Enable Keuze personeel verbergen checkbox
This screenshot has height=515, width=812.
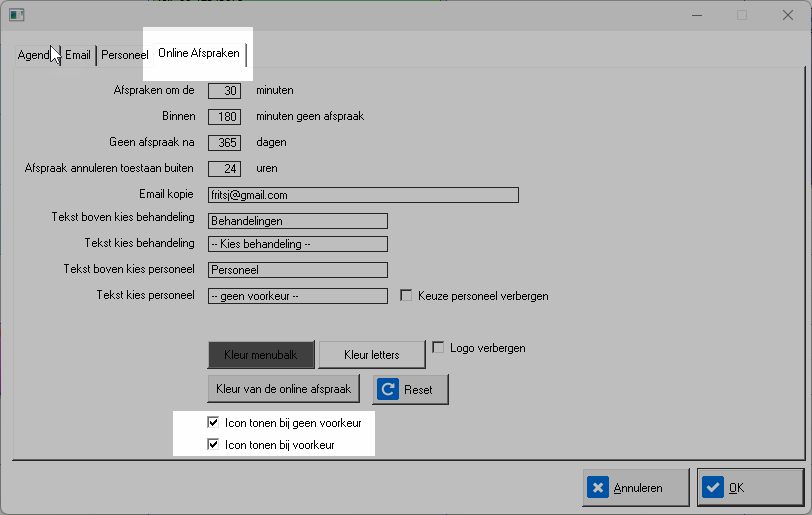click(x=406, y=296)
